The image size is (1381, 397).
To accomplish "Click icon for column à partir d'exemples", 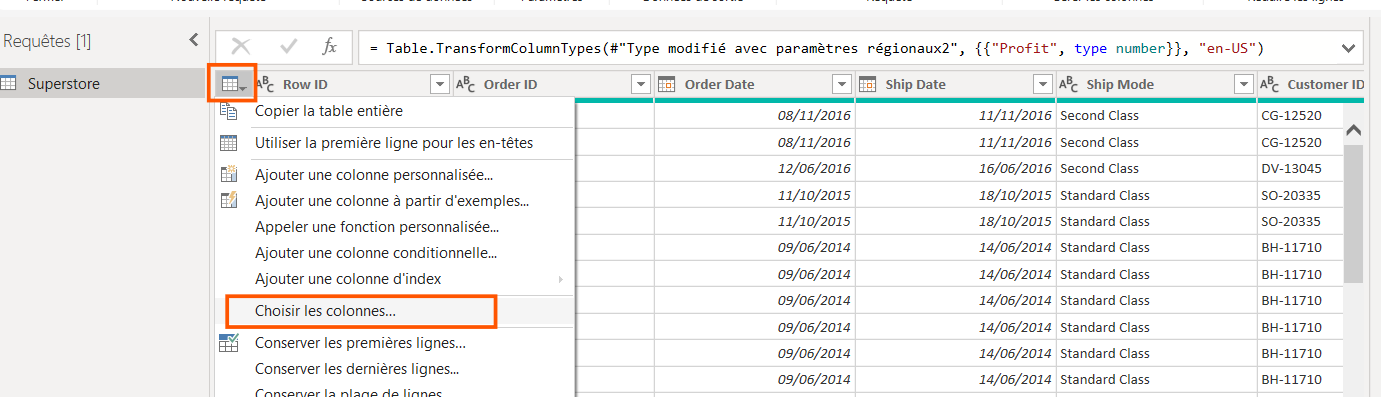I will (229, 201).
